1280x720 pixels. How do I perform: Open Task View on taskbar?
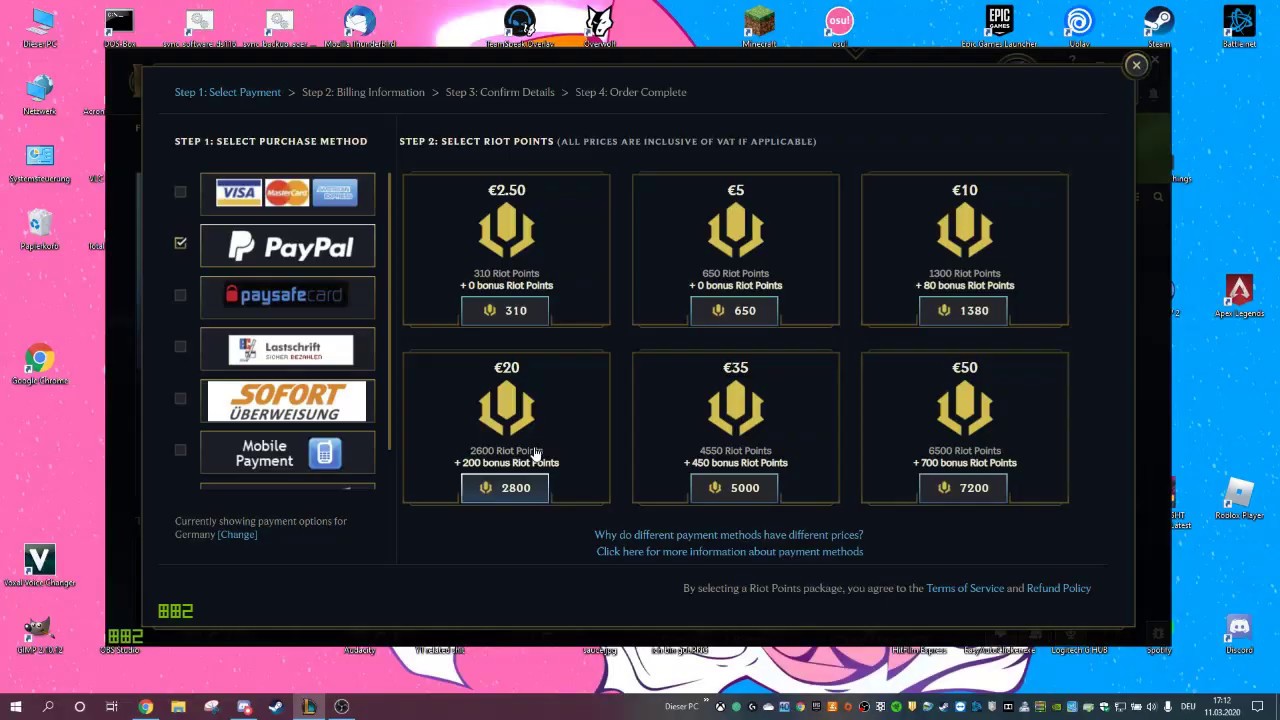(x=112, y=707)
